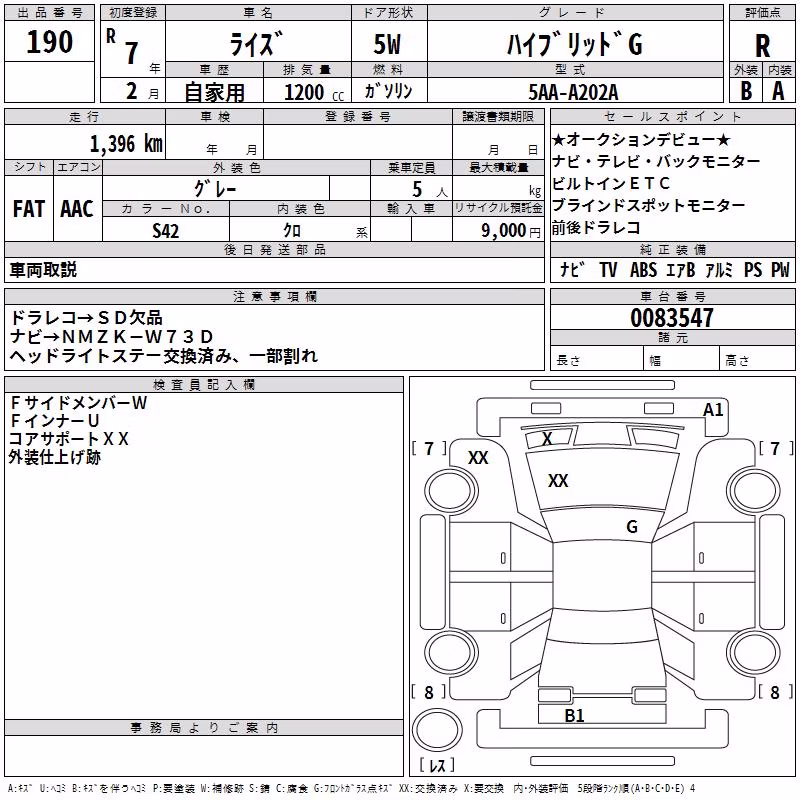The width and height of the screenshot is (800, 800).
Task: Click displacement value 1200 cc
Action: (x=313, y=92)
